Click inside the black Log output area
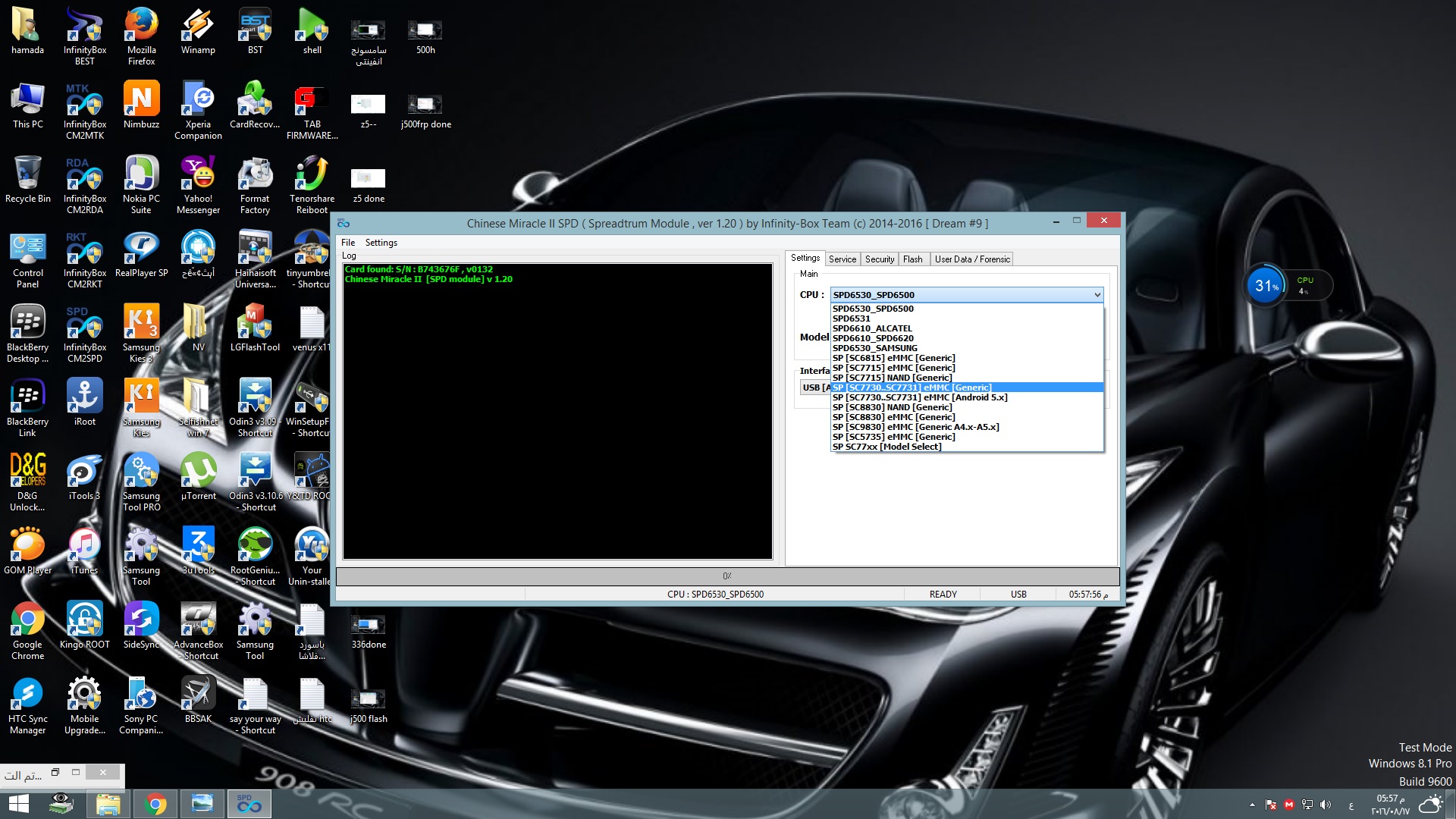 pyautogui.click(x=557, y=411)
